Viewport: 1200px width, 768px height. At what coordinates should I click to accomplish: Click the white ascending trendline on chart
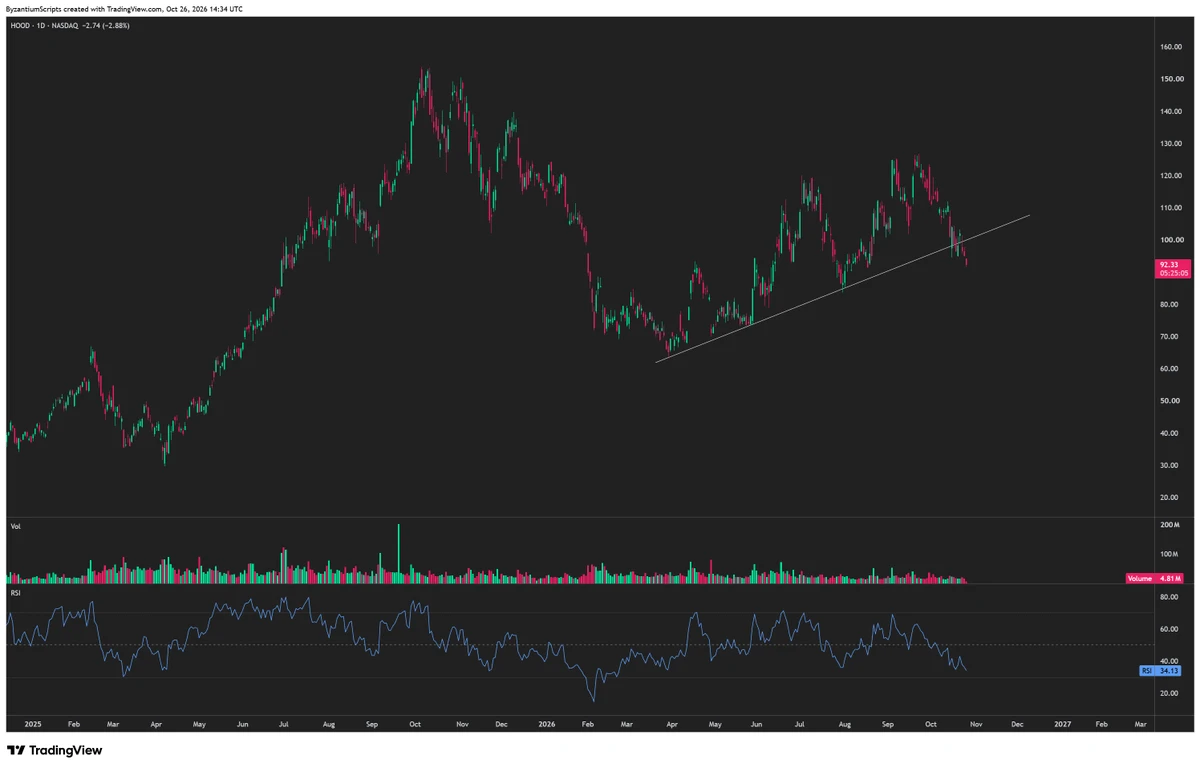pos(842,288)
